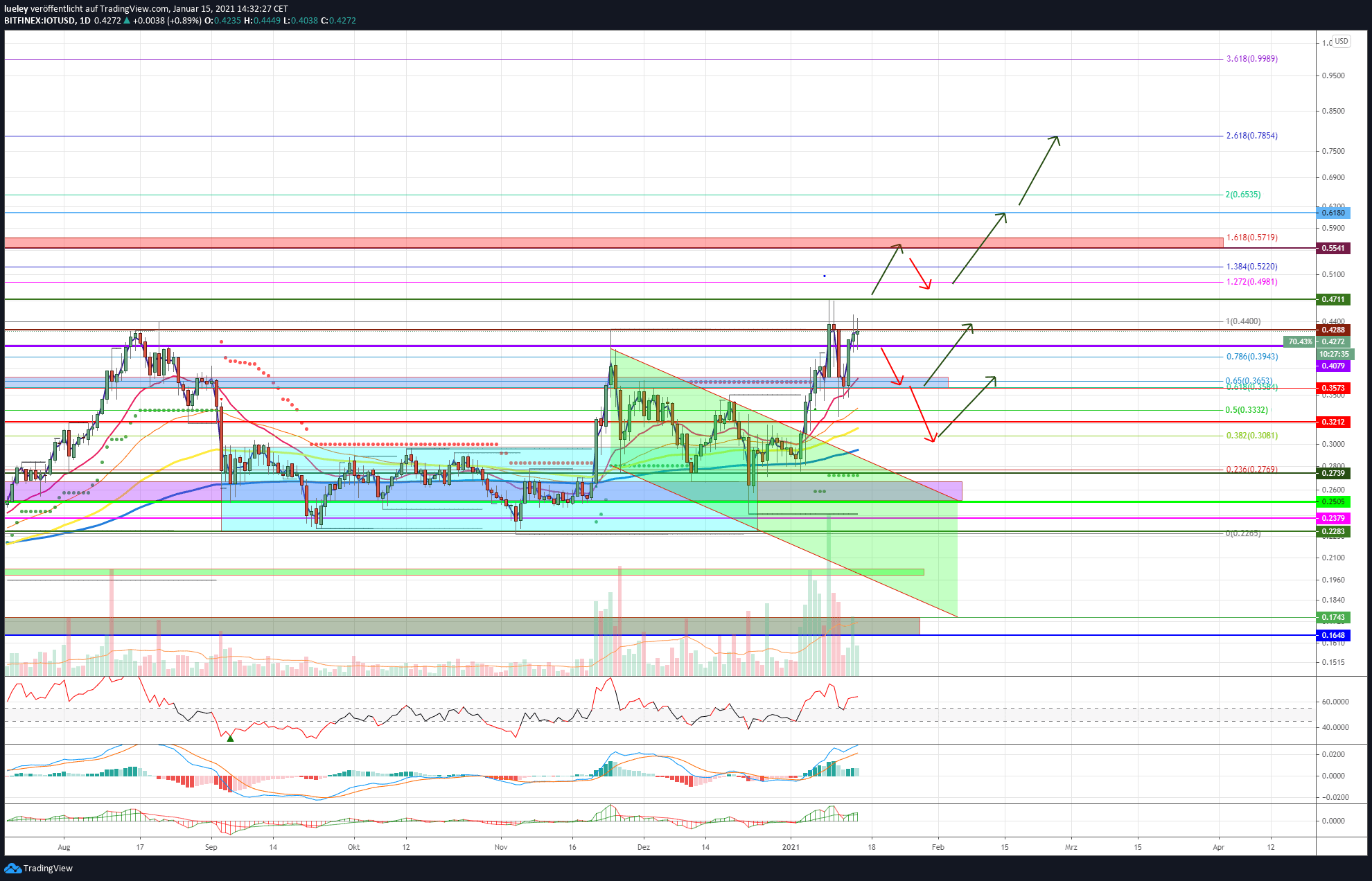Image resolution: width=1372 pixels, height=881 pixels.
Task: Click the 0.3000 price axis tick
Action: [1333, 444]
